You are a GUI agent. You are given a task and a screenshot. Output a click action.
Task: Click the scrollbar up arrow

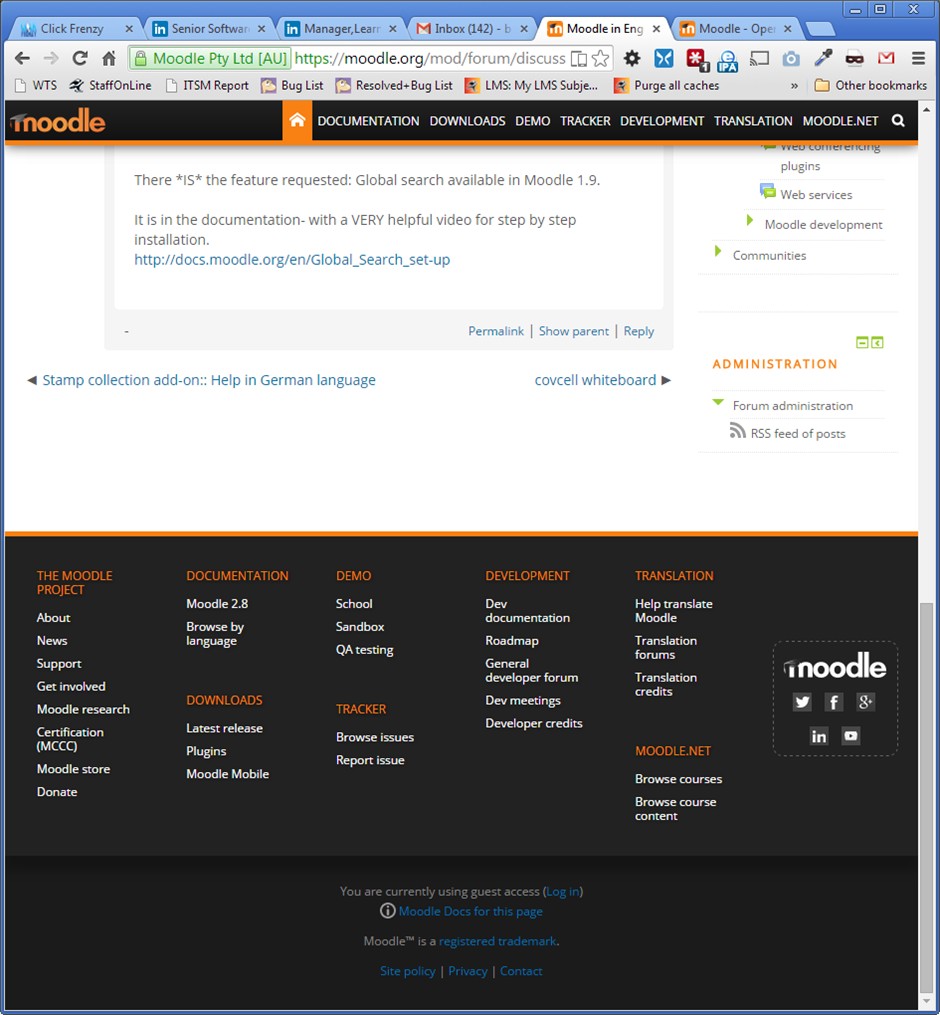926,109
